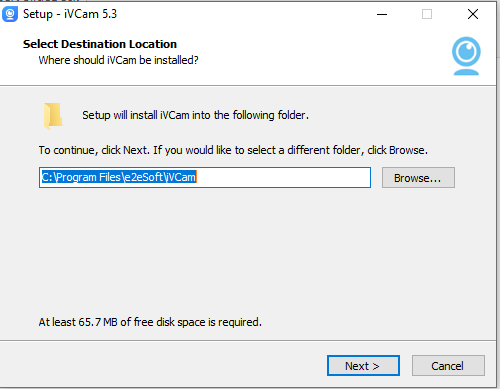500x389 pixels.
Task: Click 'Where should iVCam be installed?' subtitle
Action: point(118,60)
